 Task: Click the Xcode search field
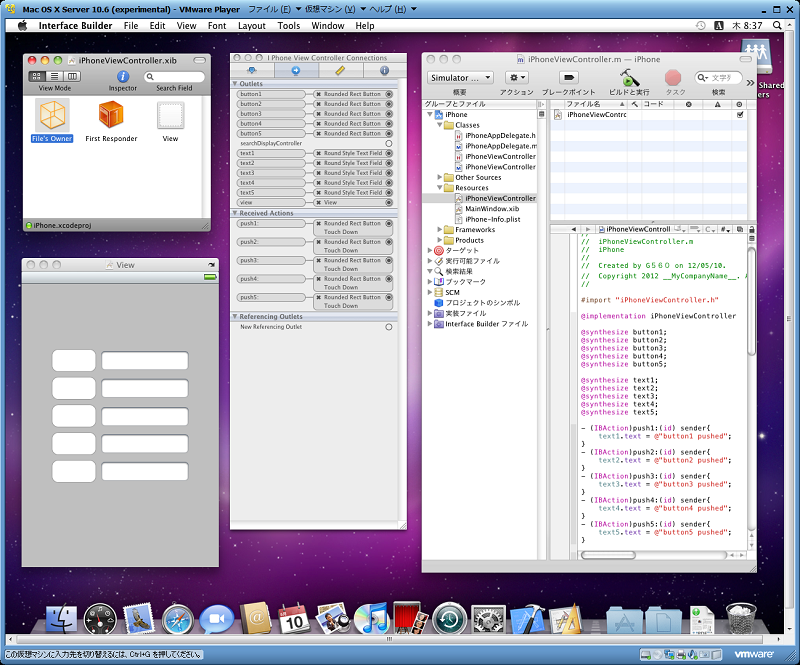[x=718, y=78]
